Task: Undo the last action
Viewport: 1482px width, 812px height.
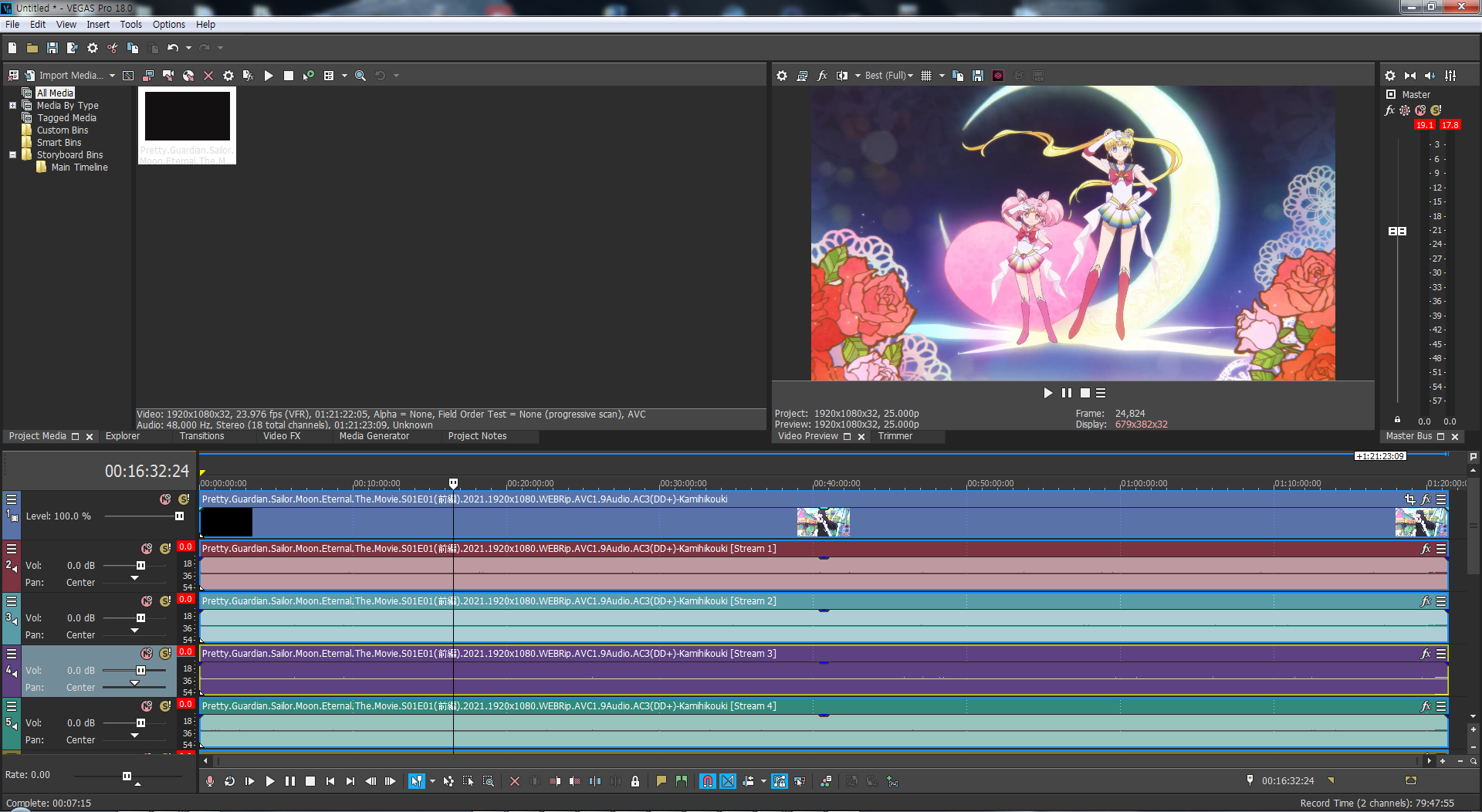Action: tap(173, 48)
